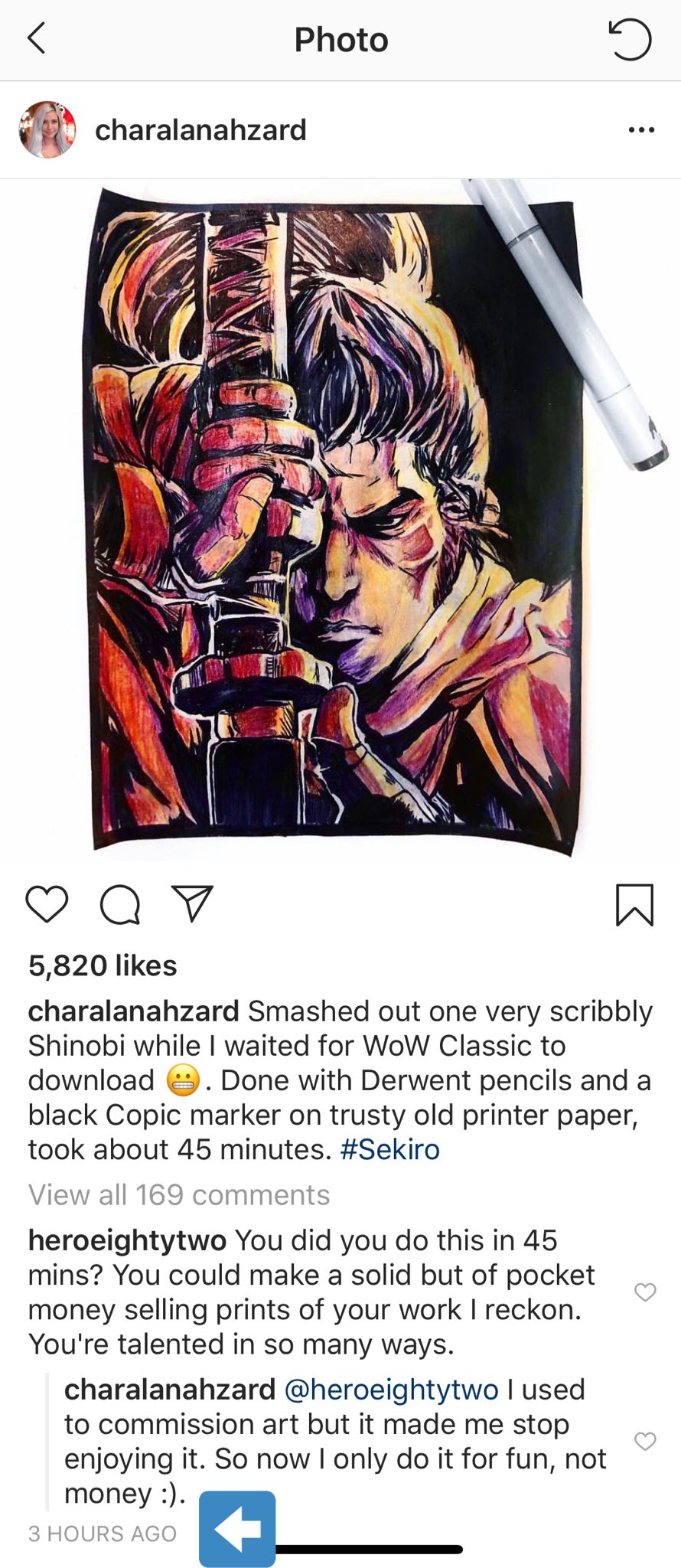Open charalanahzard profile picture
Viewport: 681px width, 1568px height.
[47, 129]
